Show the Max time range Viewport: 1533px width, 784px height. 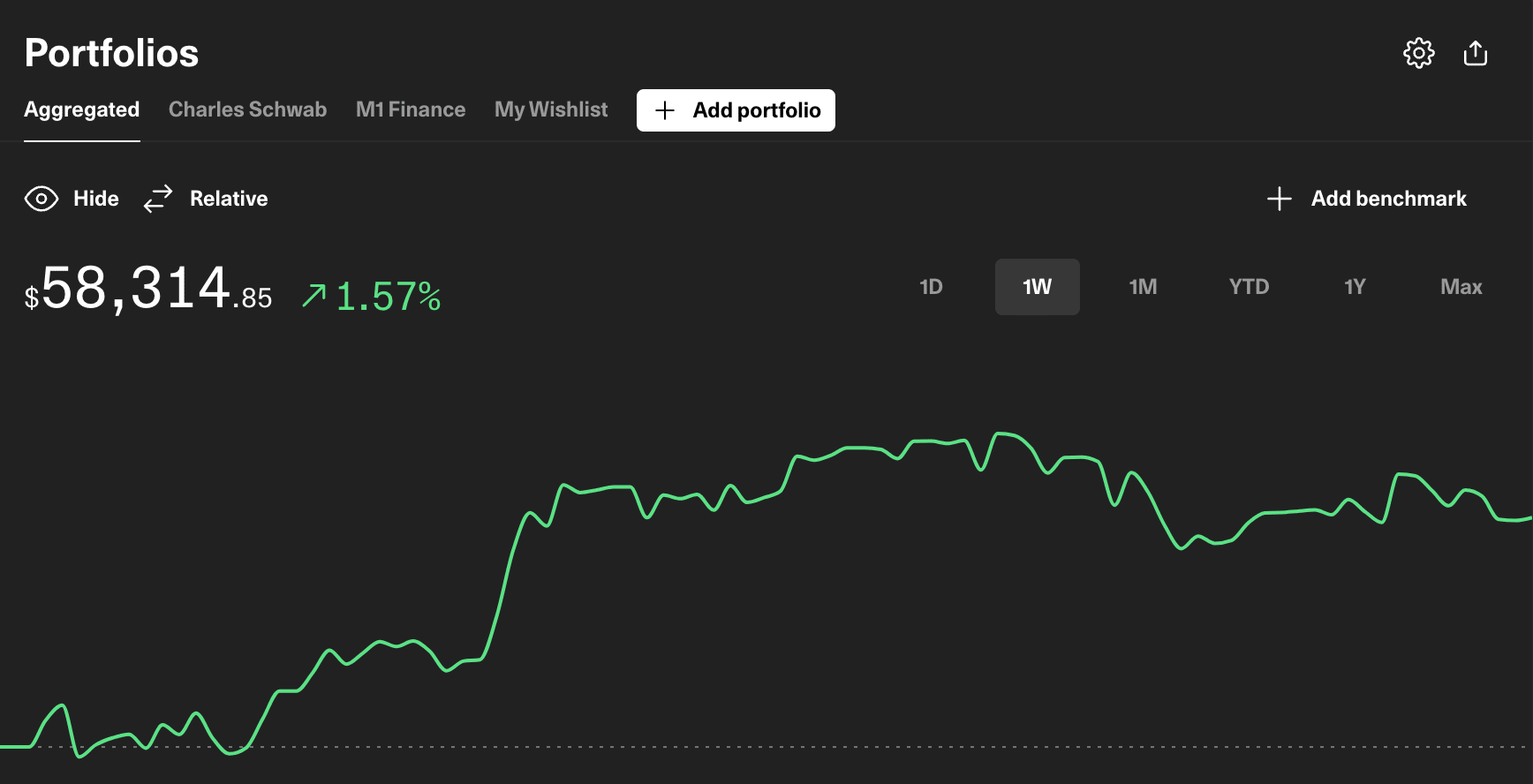click(1461, 287)
